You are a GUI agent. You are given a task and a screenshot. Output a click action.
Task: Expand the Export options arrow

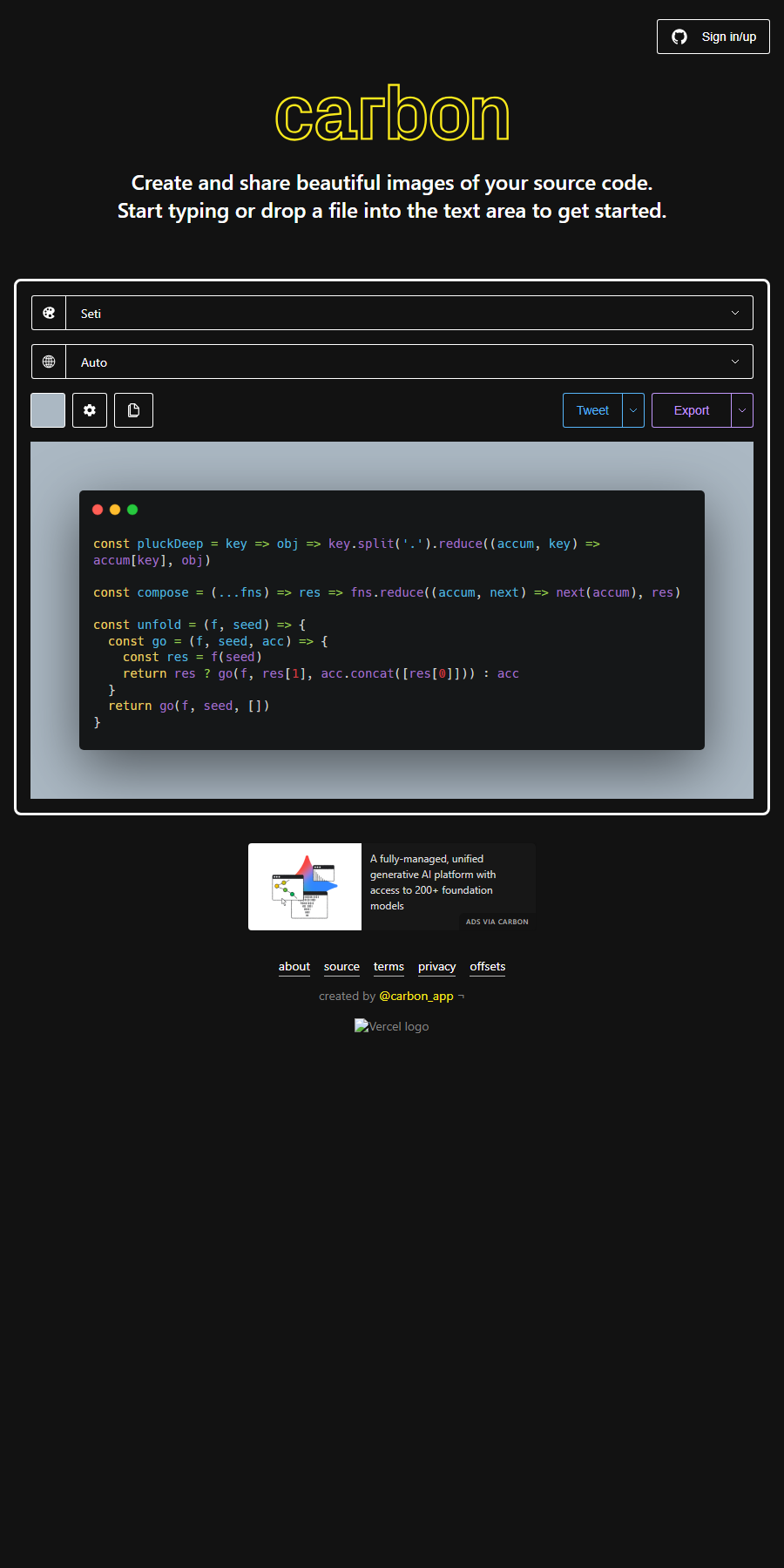pyautogui.click(x=742, y=410)
